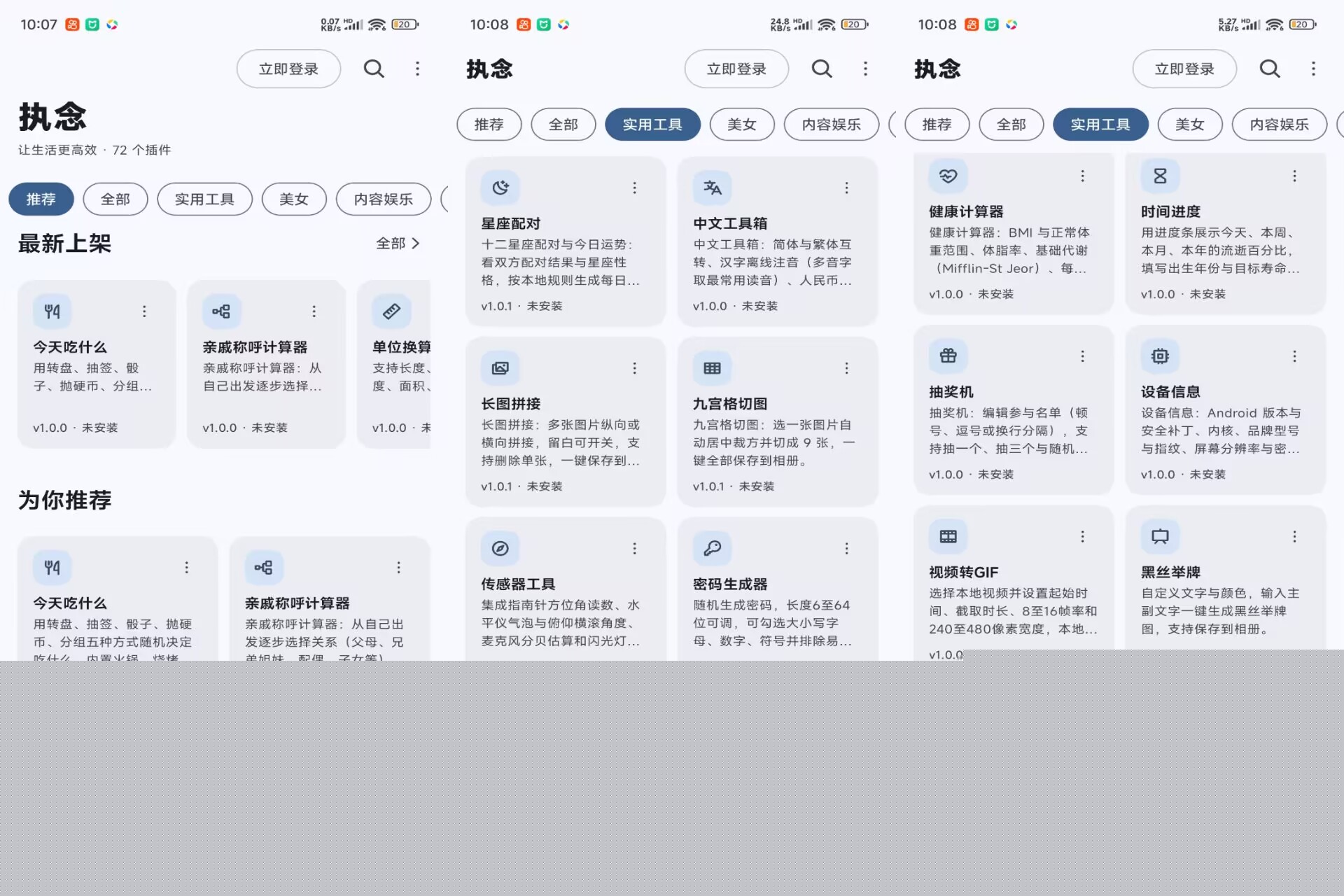Open the 视频转GIF plugin card title

pos(963,572)
